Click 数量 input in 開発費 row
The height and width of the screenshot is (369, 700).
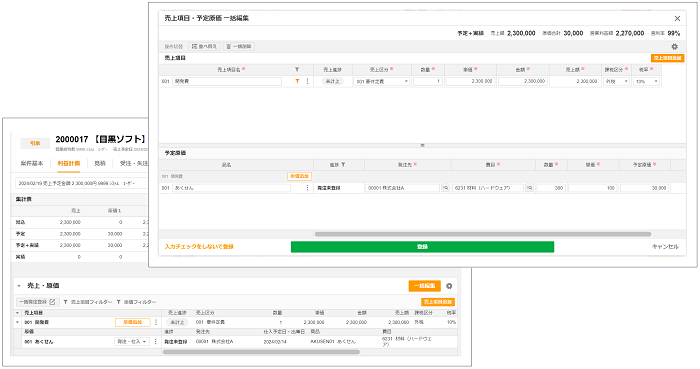[x=428, y=81]
